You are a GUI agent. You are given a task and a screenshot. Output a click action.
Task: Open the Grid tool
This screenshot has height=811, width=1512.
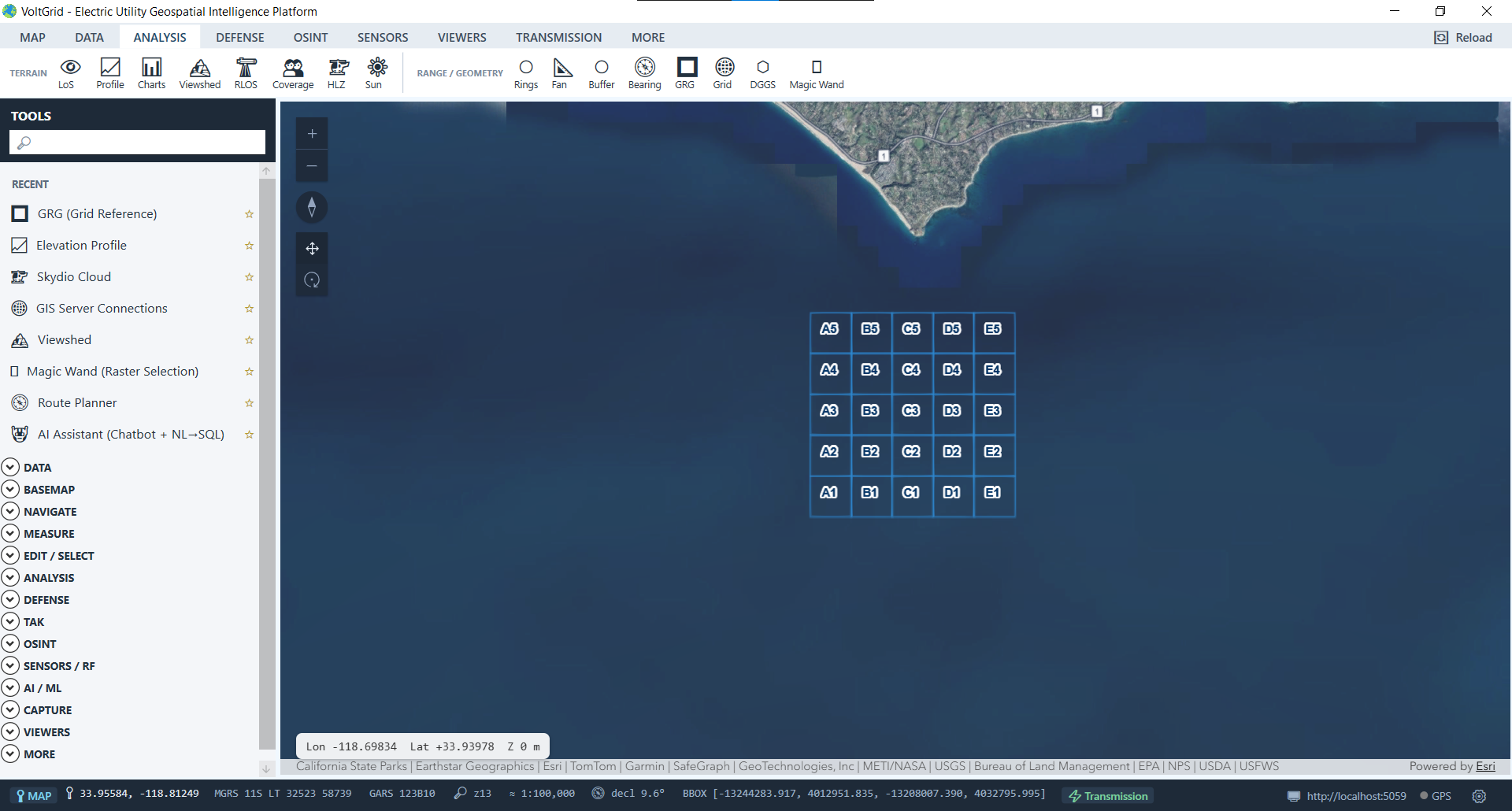(723, 73)
